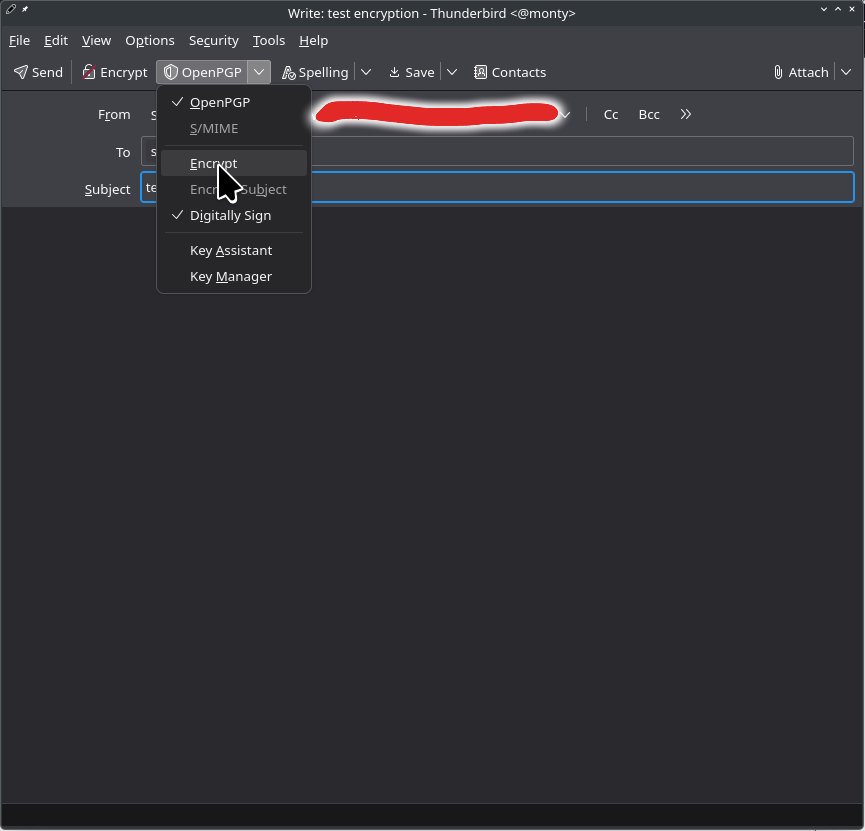865x831 pixels.
Task: Select Key Manager from the menu
Action: click(231, 276)
